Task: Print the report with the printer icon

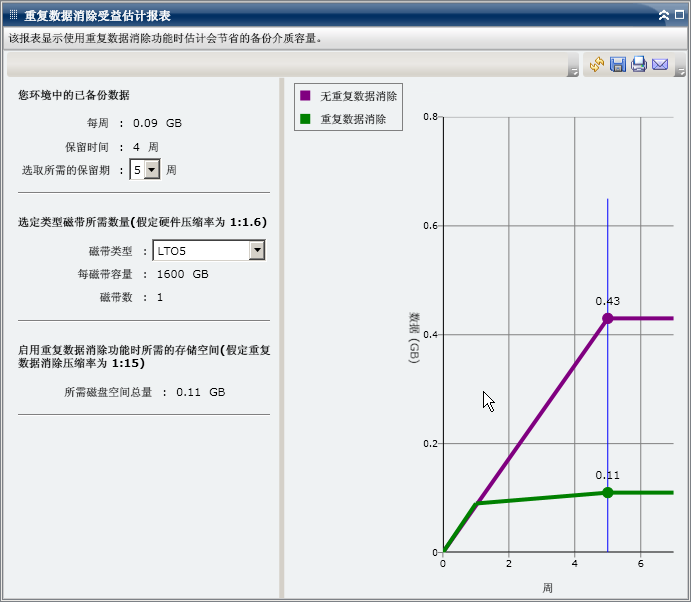Action: pos(639,64)
